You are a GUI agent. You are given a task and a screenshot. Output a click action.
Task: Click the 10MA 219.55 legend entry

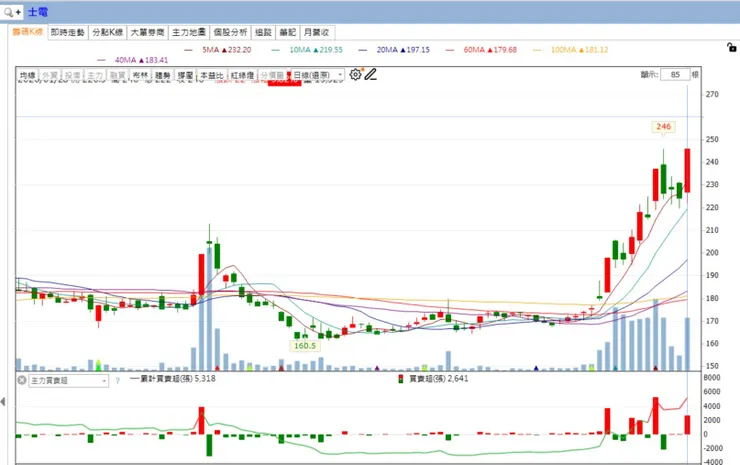[x=307, y=50]
